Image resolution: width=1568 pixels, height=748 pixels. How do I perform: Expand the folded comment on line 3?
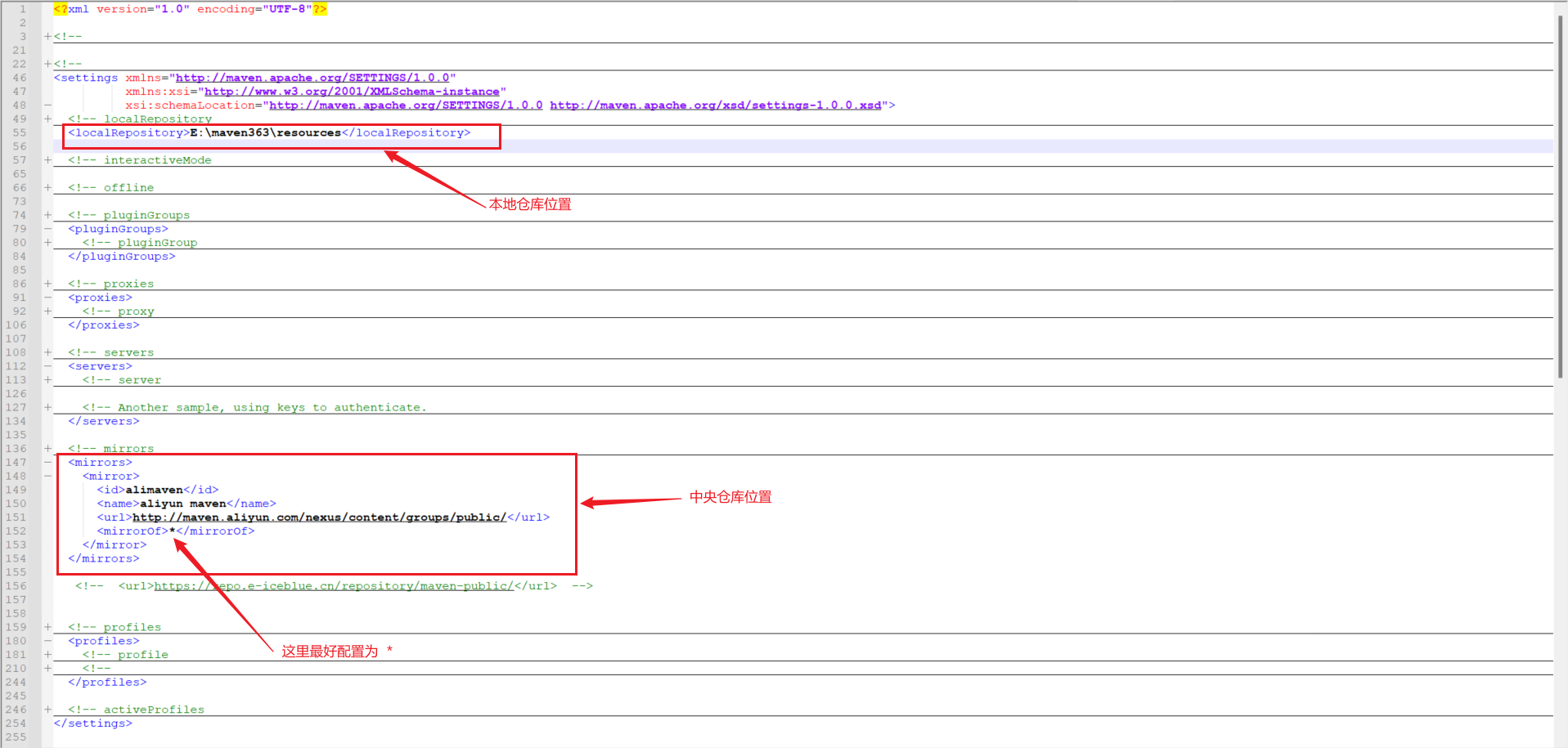pos(47,37)
